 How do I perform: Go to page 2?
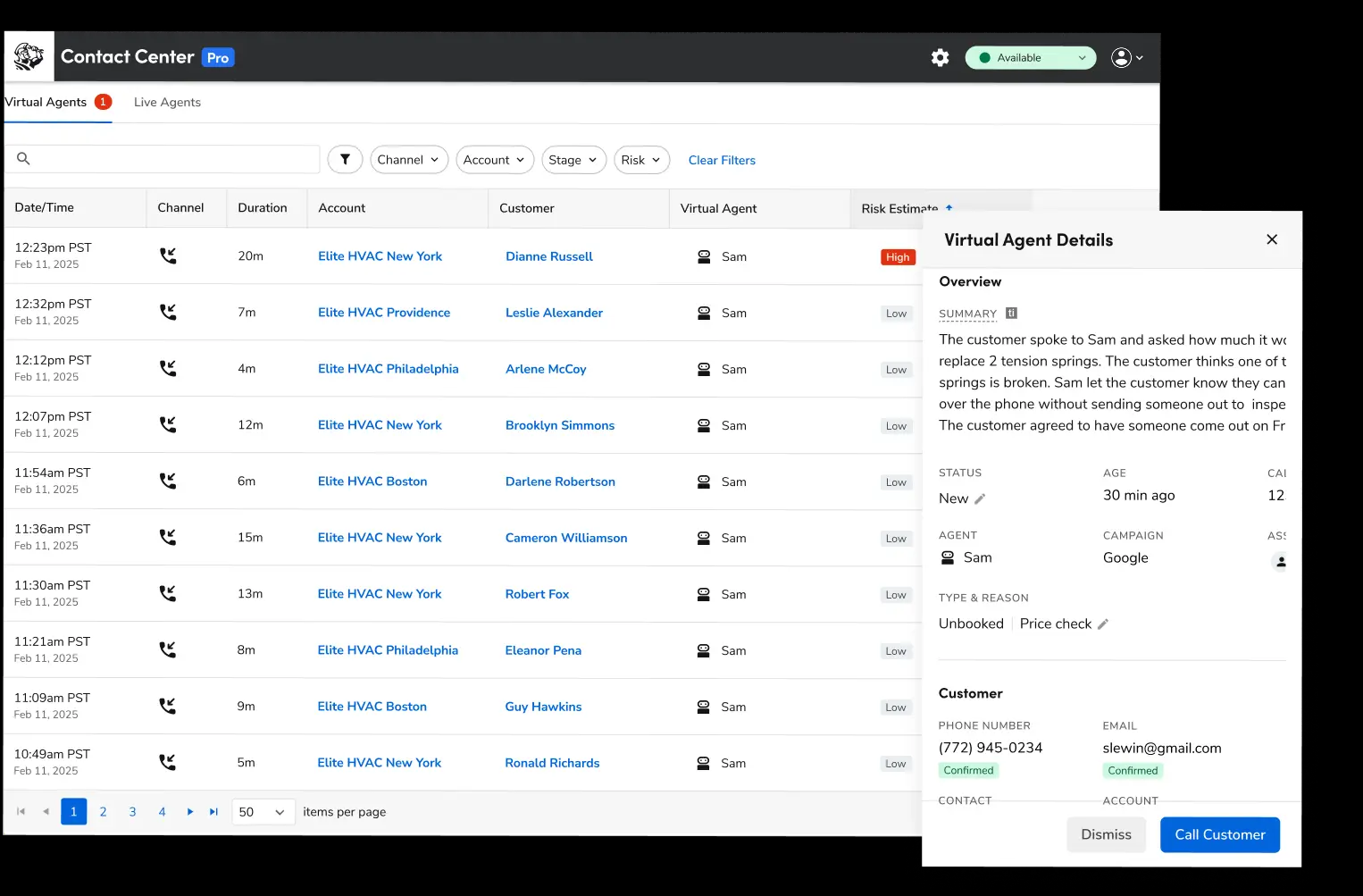[103, 811]
